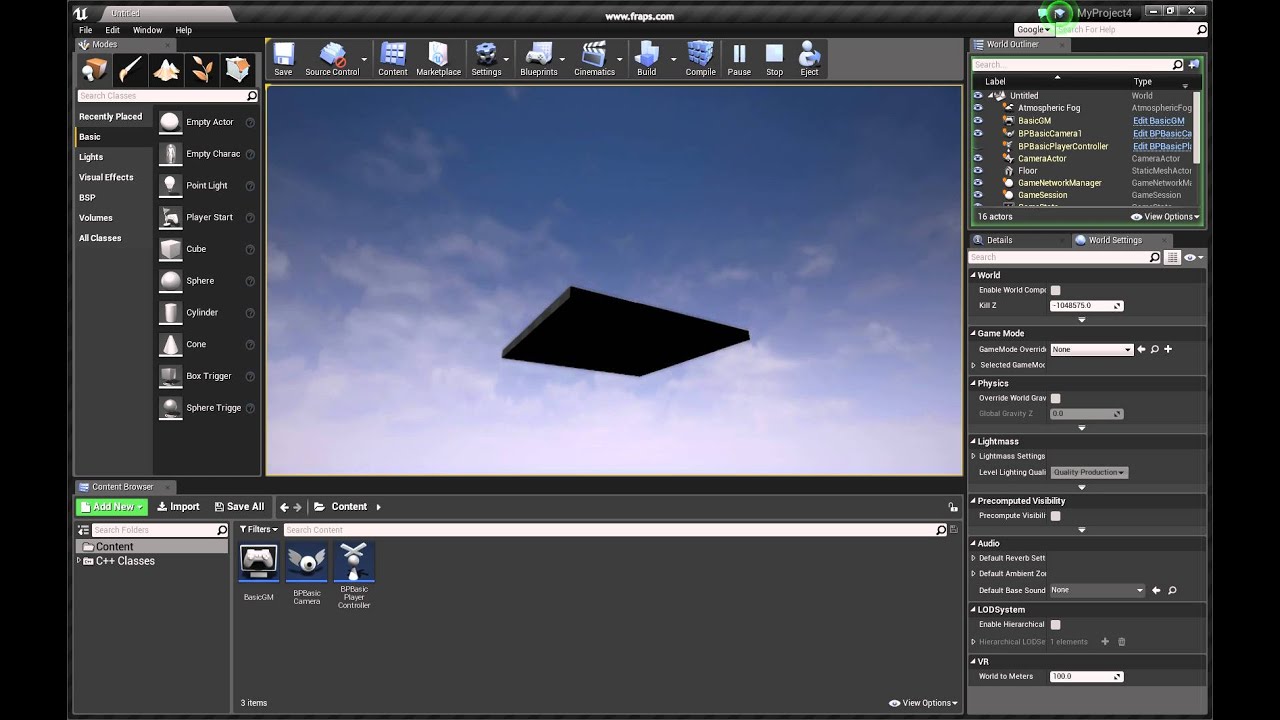
Task: Toggle visibility of BasicGM actor
Action: point(978,121)
